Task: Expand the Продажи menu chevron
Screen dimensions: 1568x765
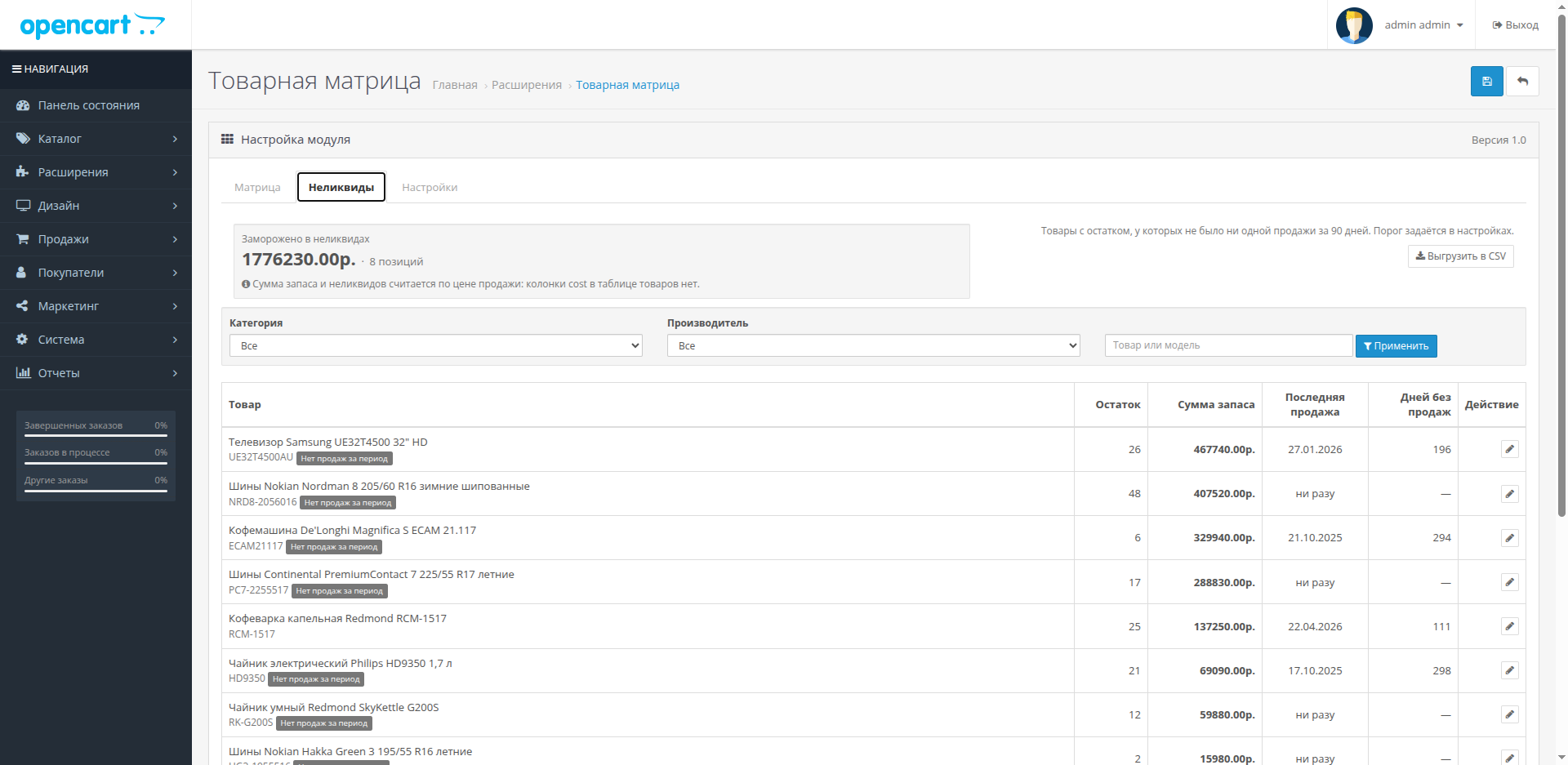Action: coord(175,239)
